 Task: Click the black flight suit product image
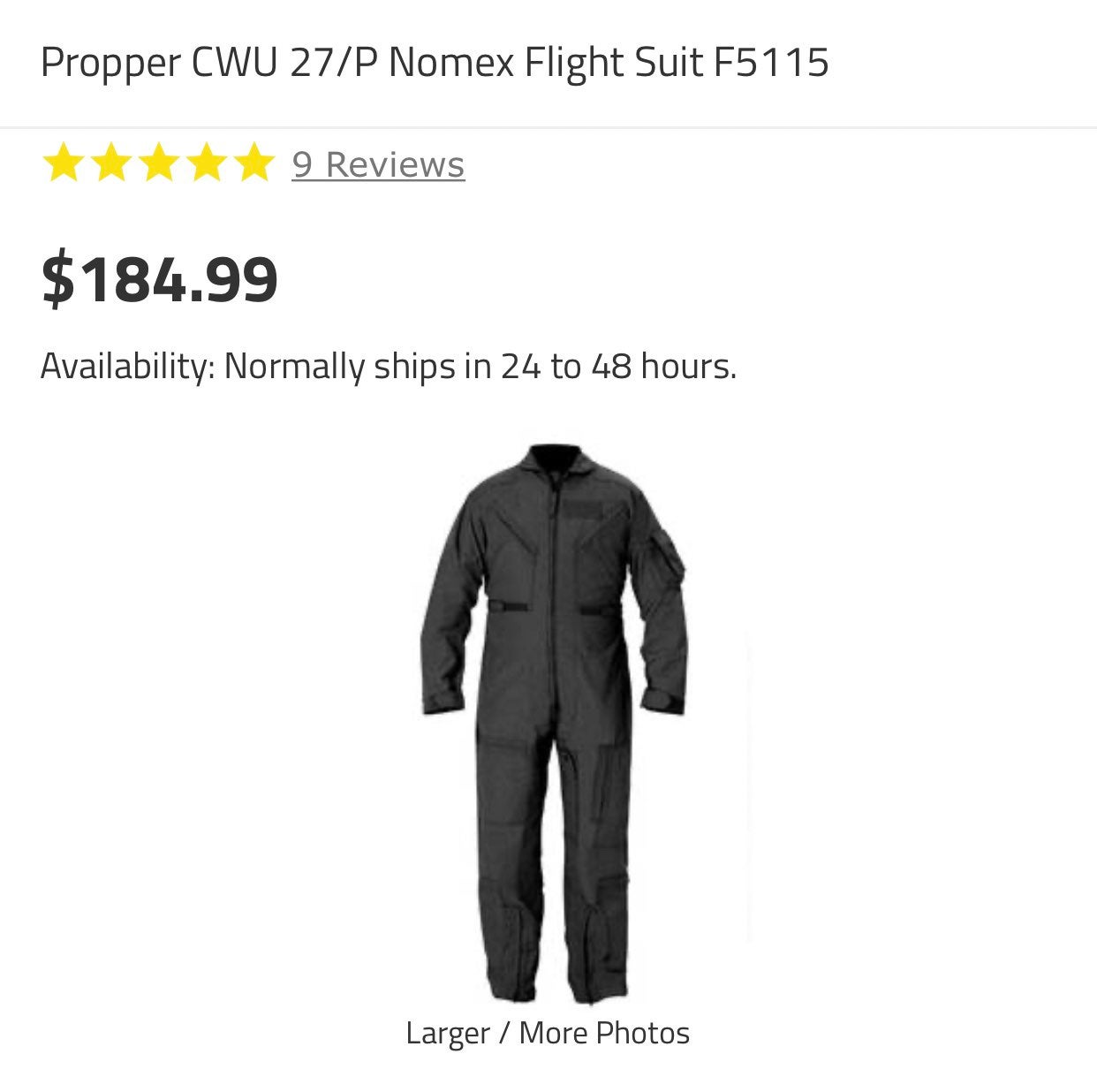click(x=553, y=724)
